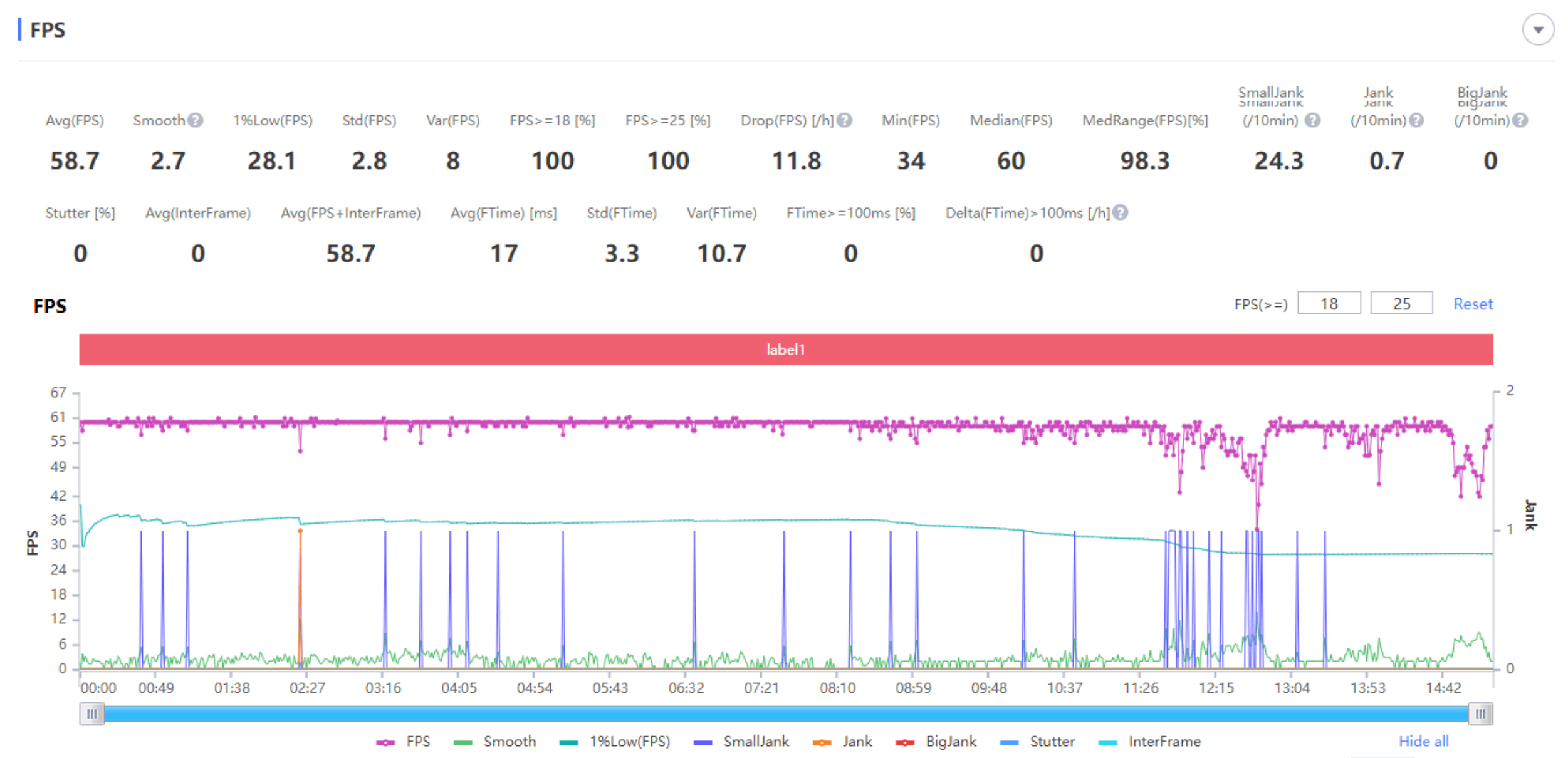Click help icon for Delta(FTime)>100ms
Viewport: 1568px width, 758px height.
click(x=1121, y=213)
